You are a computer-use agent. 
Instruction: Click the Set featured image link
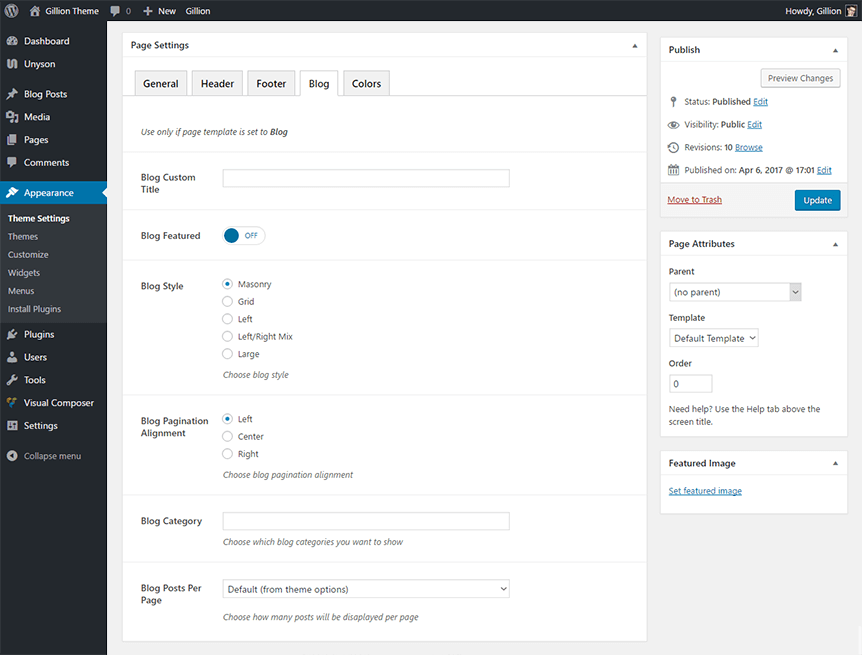point(705,491)
